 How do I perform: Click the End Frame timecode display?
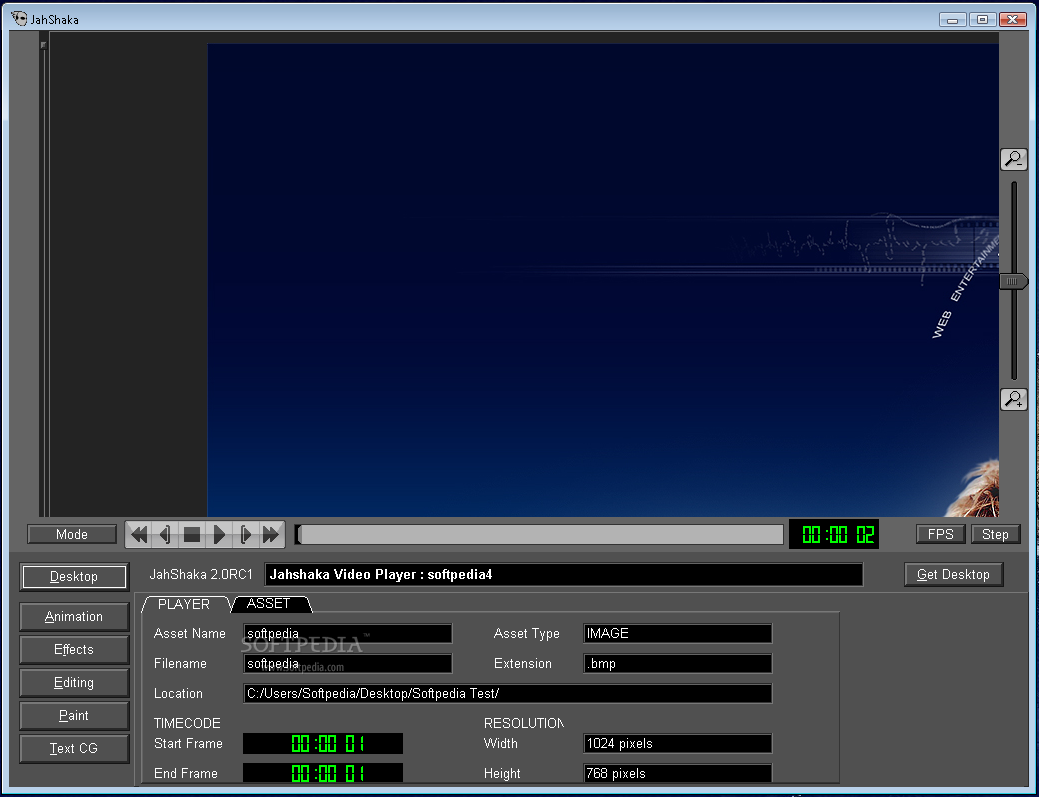pyautogui.click(x=323, y=772)
